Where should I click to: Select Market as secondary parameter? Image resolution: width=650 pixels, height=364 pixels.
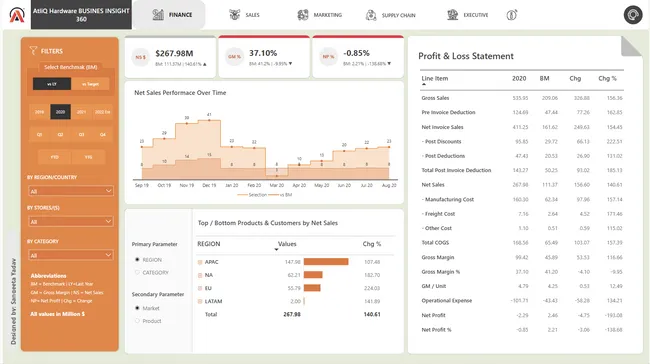pyautogui.click(x=137, y=308)
